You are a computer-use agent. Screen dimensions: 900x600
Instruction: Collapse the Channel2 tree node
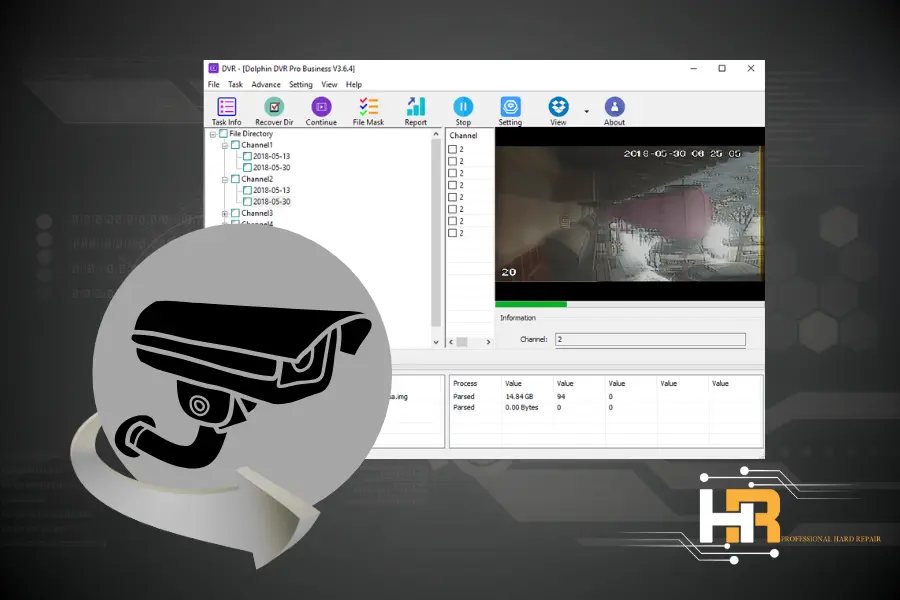click(x=225, y=180)
